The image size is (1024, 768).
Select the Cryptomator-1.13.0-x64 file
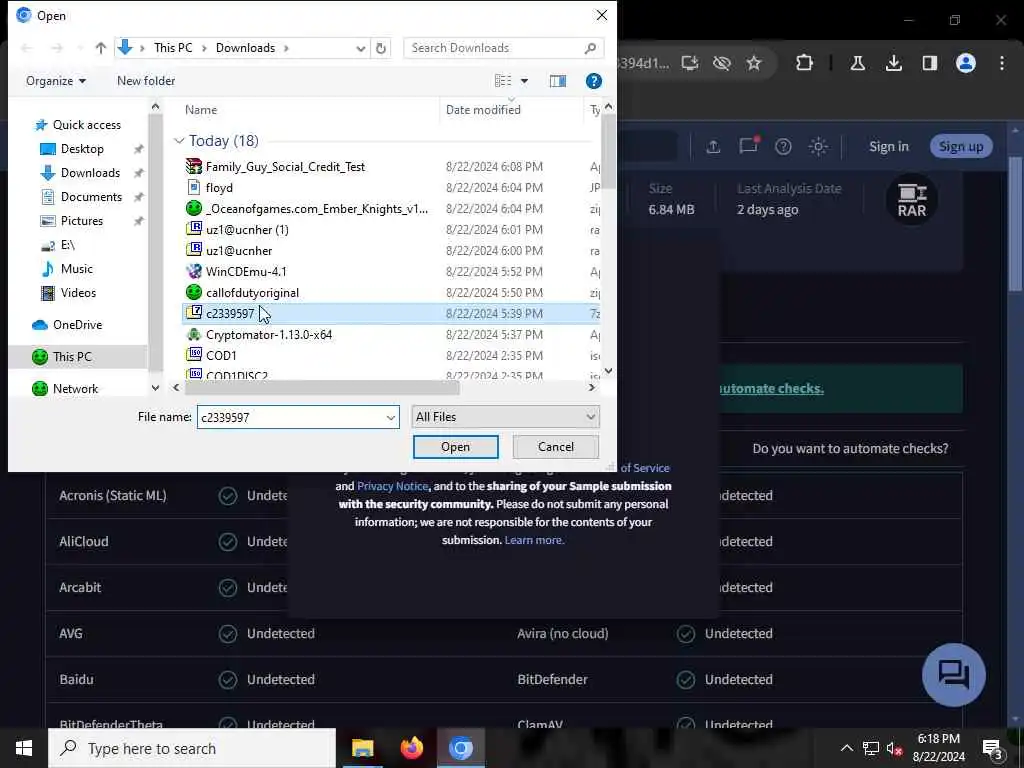268,334
